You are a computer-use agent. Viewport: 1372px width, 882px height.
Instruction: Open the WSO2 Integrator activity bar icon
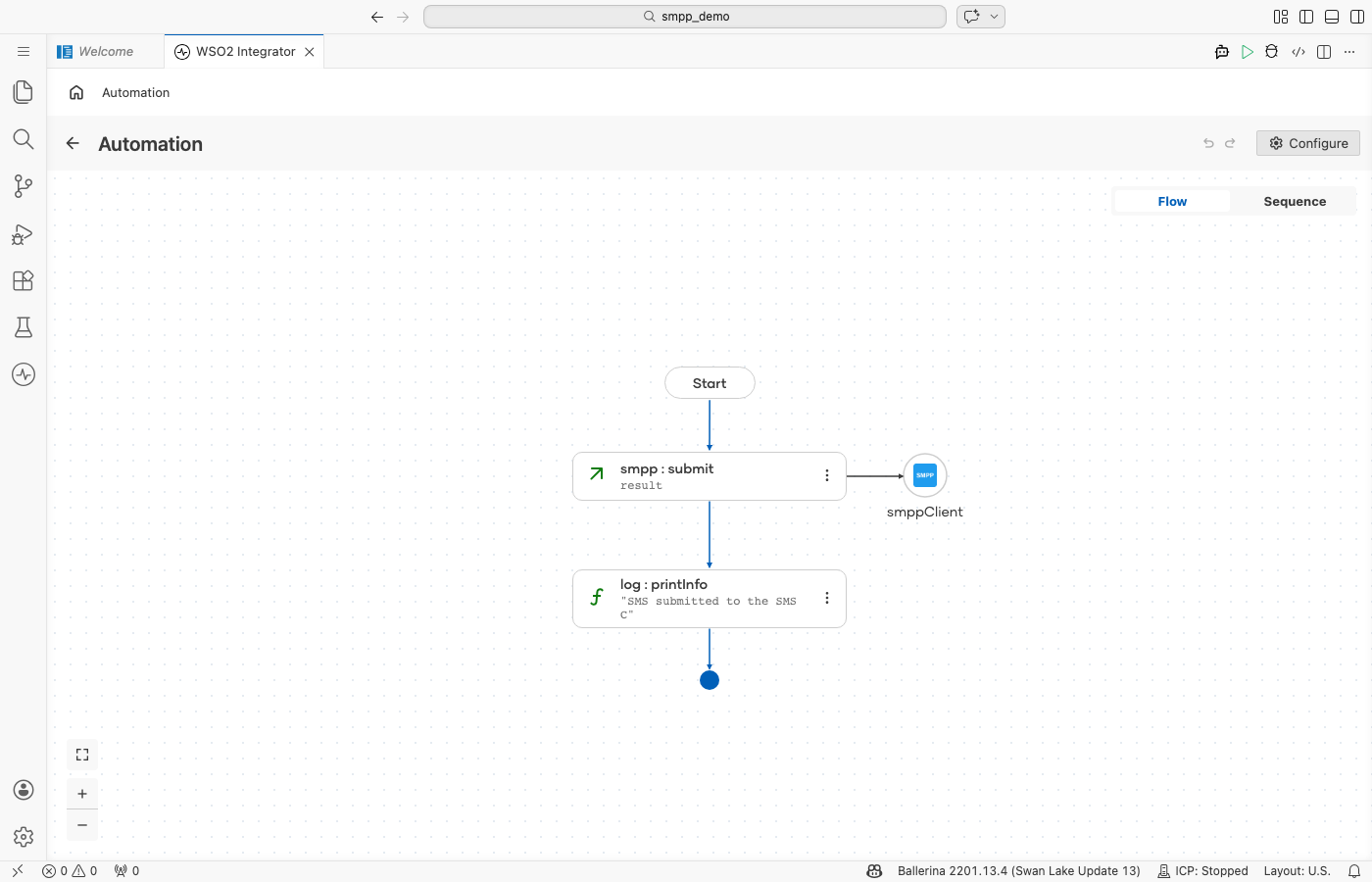pyautogui.click(x=24, y=374)
